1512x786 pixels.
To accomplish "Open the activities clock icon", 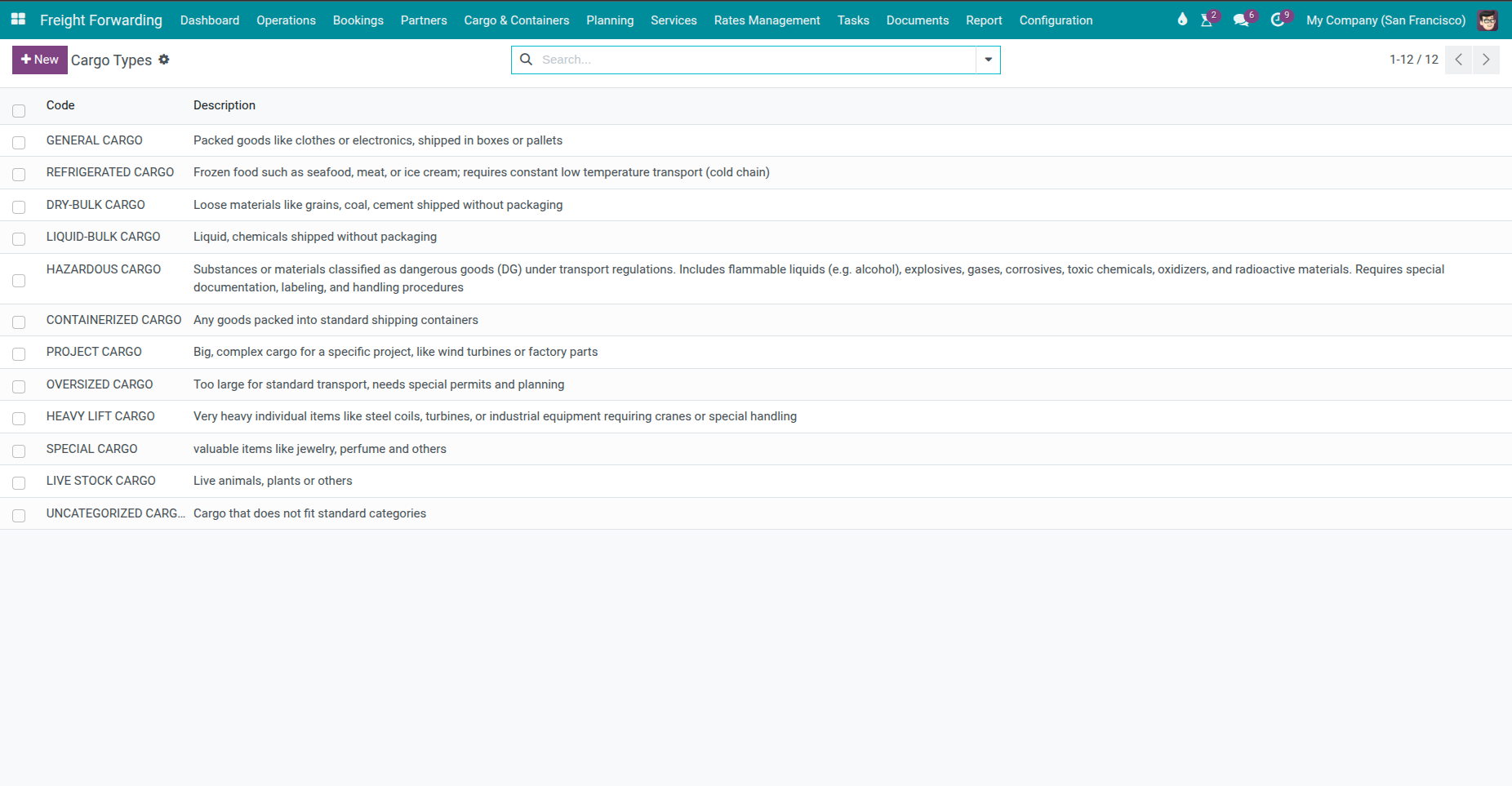I will [x=1278, y=20].
